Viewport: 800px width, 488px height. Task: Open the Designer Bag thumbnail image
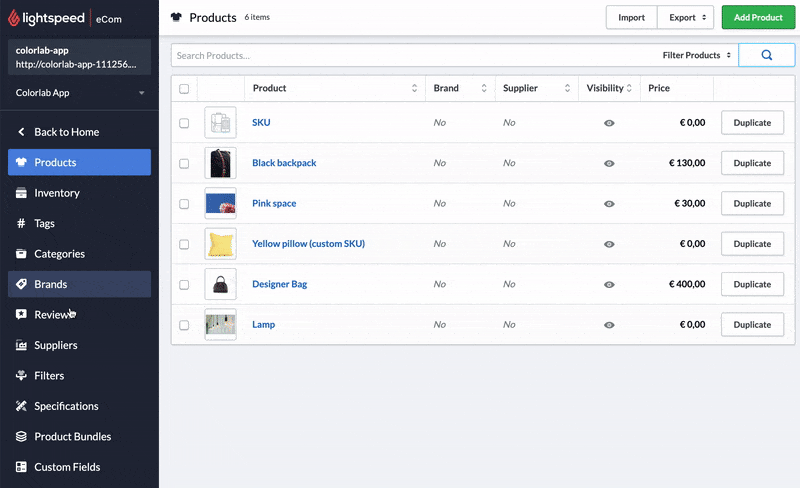tap(220, 284)
